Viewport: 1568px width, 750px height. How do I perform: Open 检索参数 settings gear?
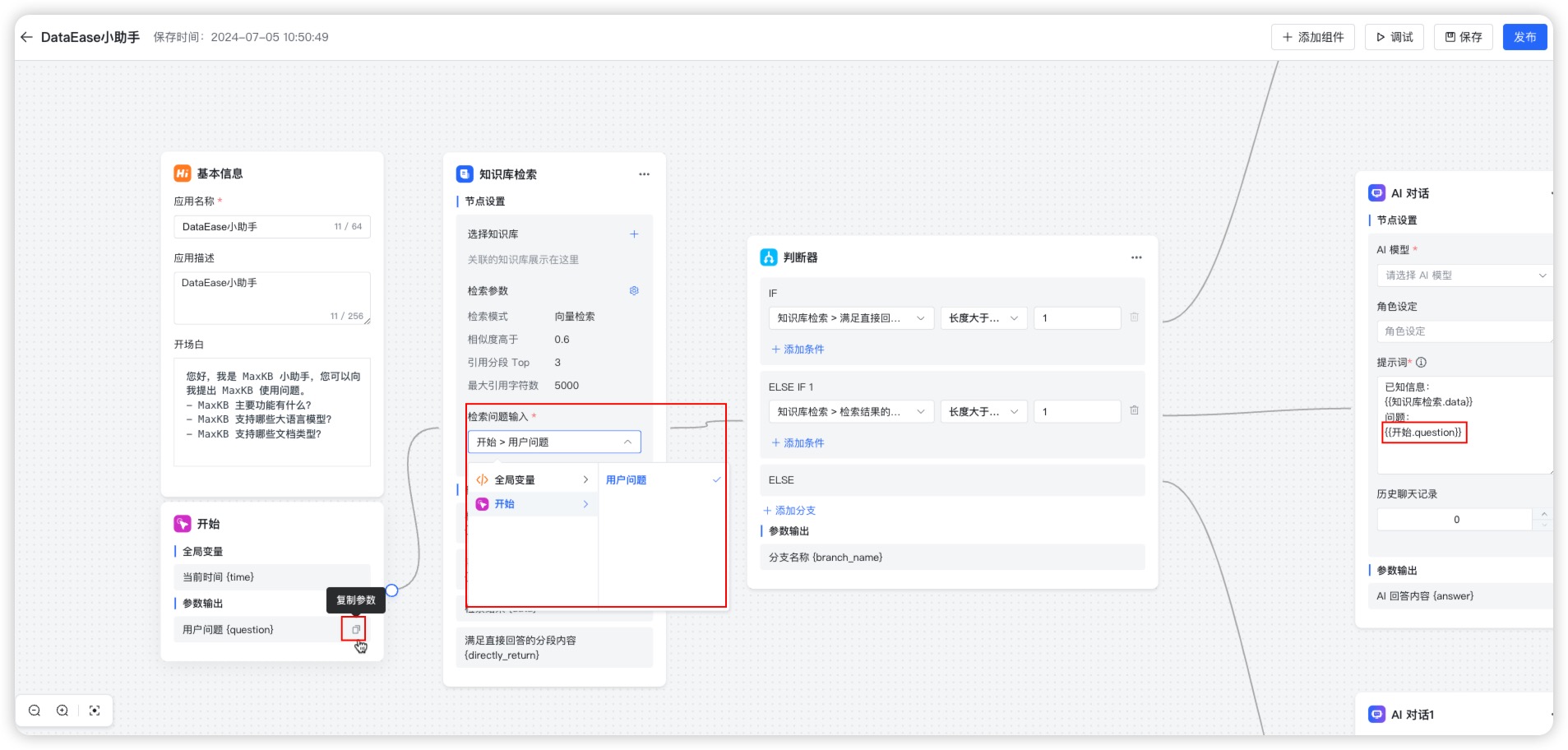click(x=634, y=291)
